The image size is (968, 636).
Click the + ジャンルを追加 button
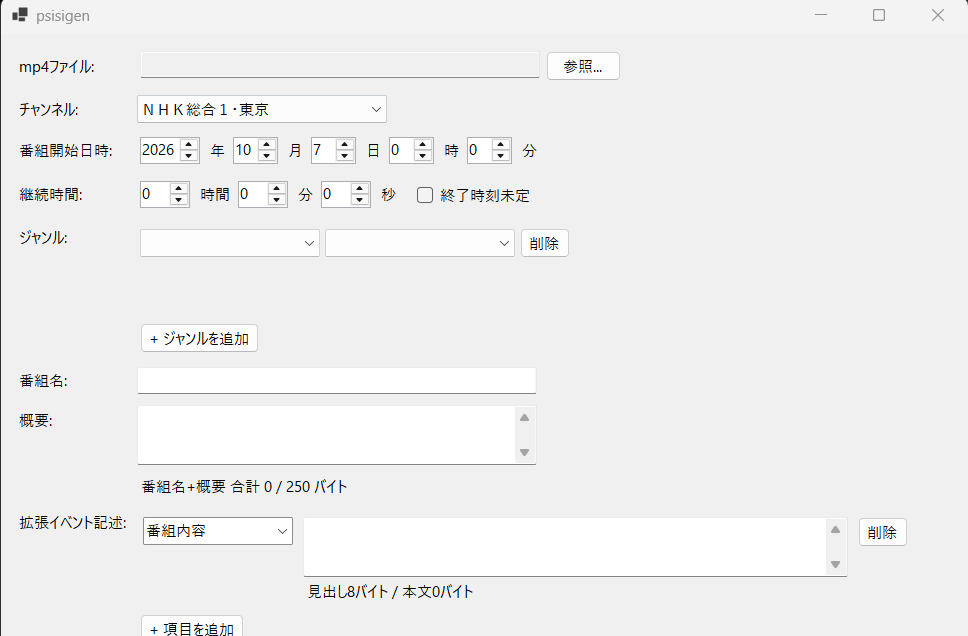click(199, 338)
